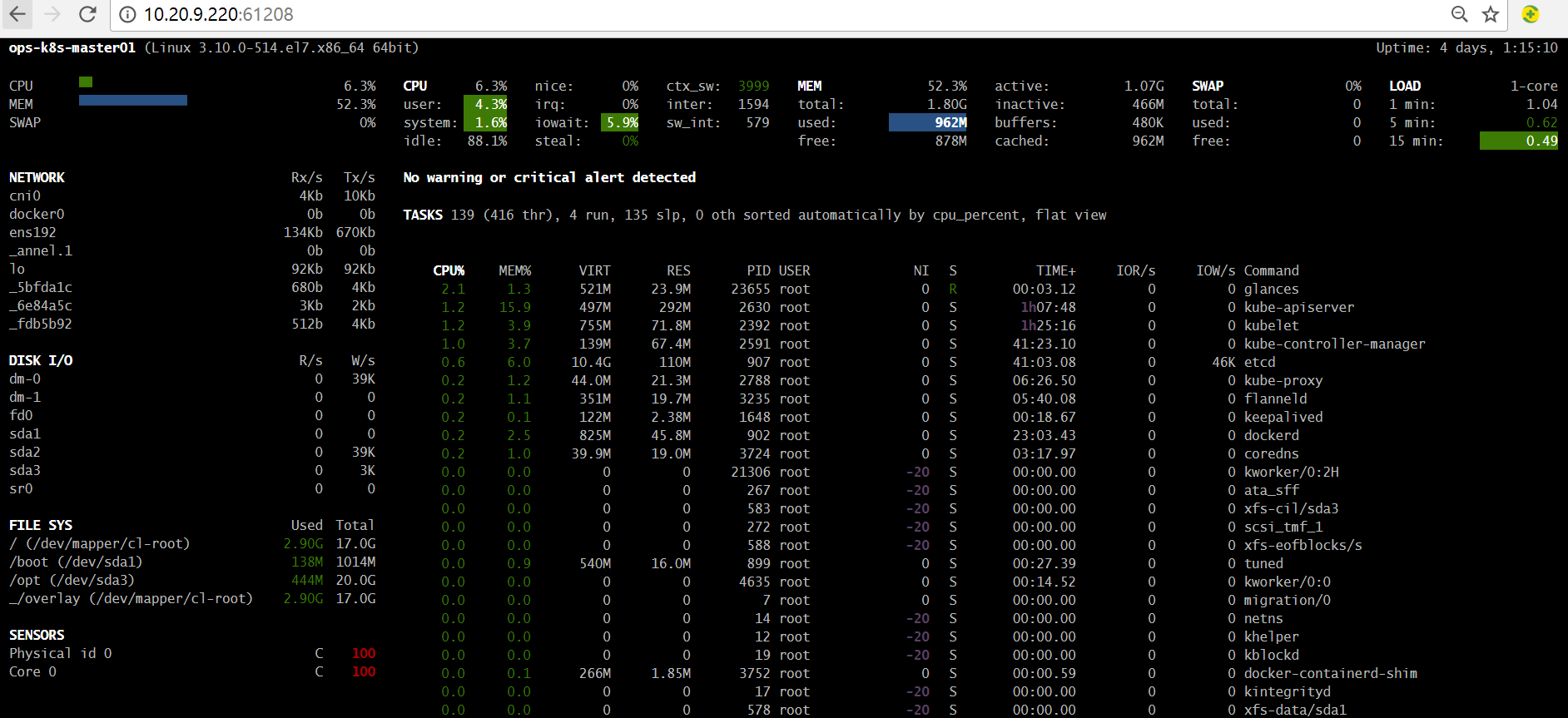1568x718 pixels.
Task: Click the Uptime value in the corner
Action: [1466, 47]
